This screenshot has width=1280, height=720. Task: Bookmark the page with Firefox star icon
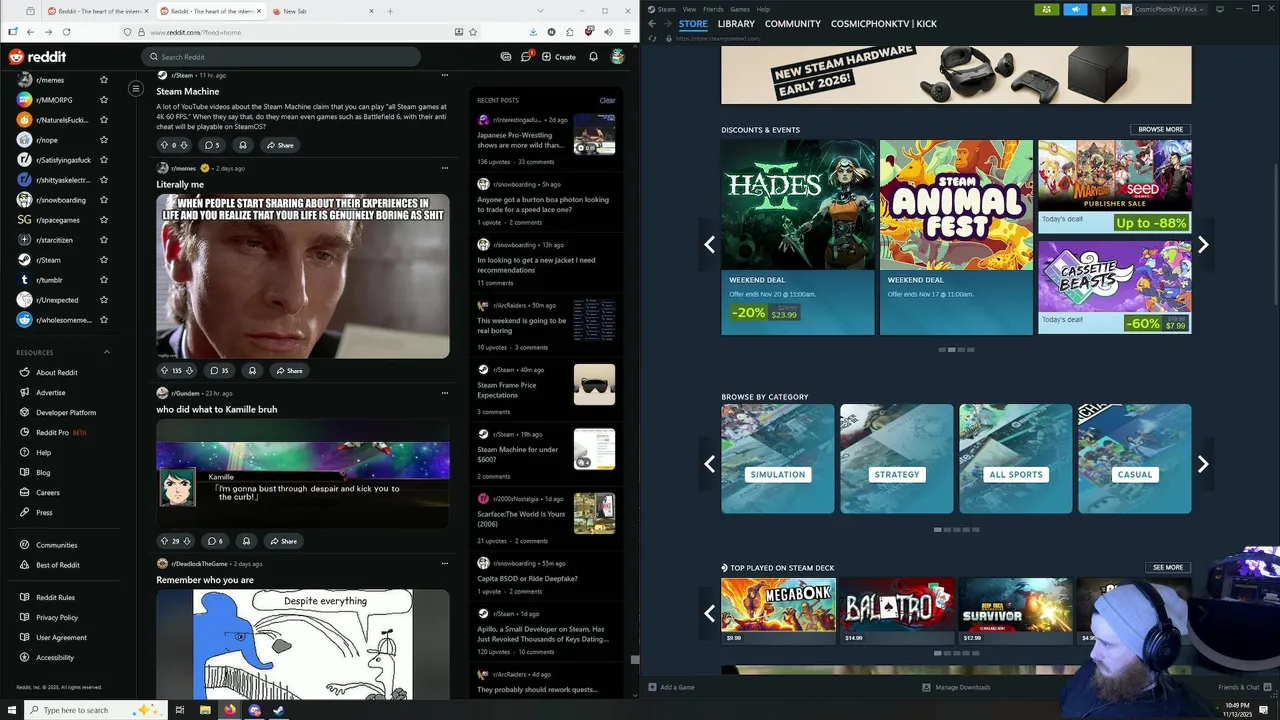pos(474,32)
